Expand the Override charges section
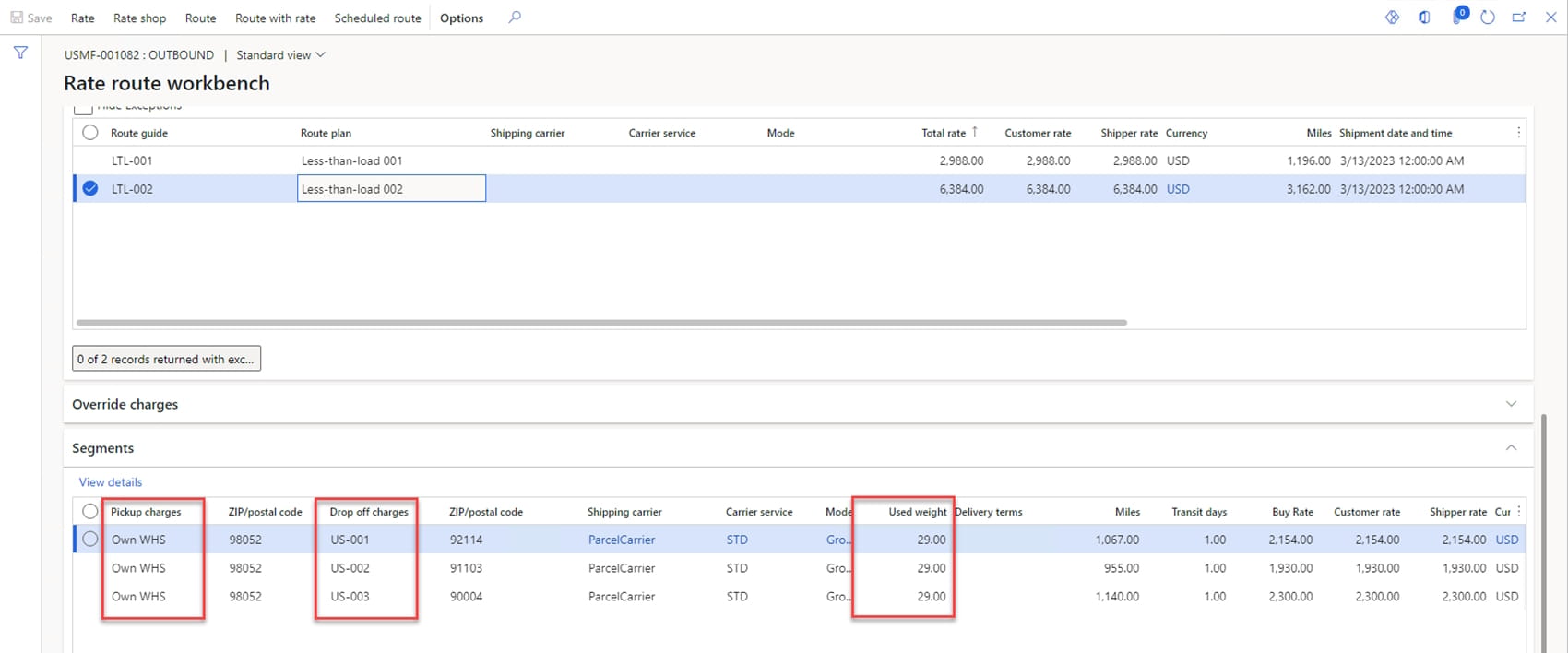The image size is (1568, 653). coord(1511,404)
